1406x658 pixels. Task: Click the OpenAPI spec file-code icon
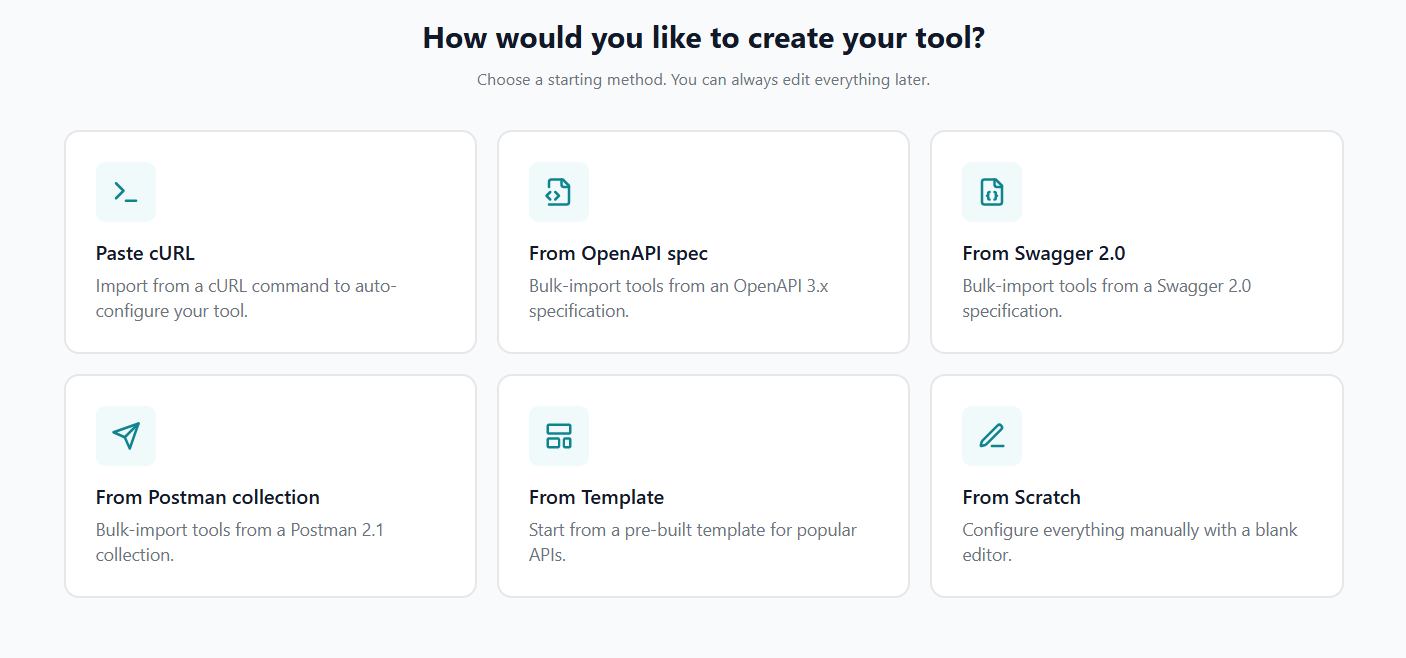point(559,192)
